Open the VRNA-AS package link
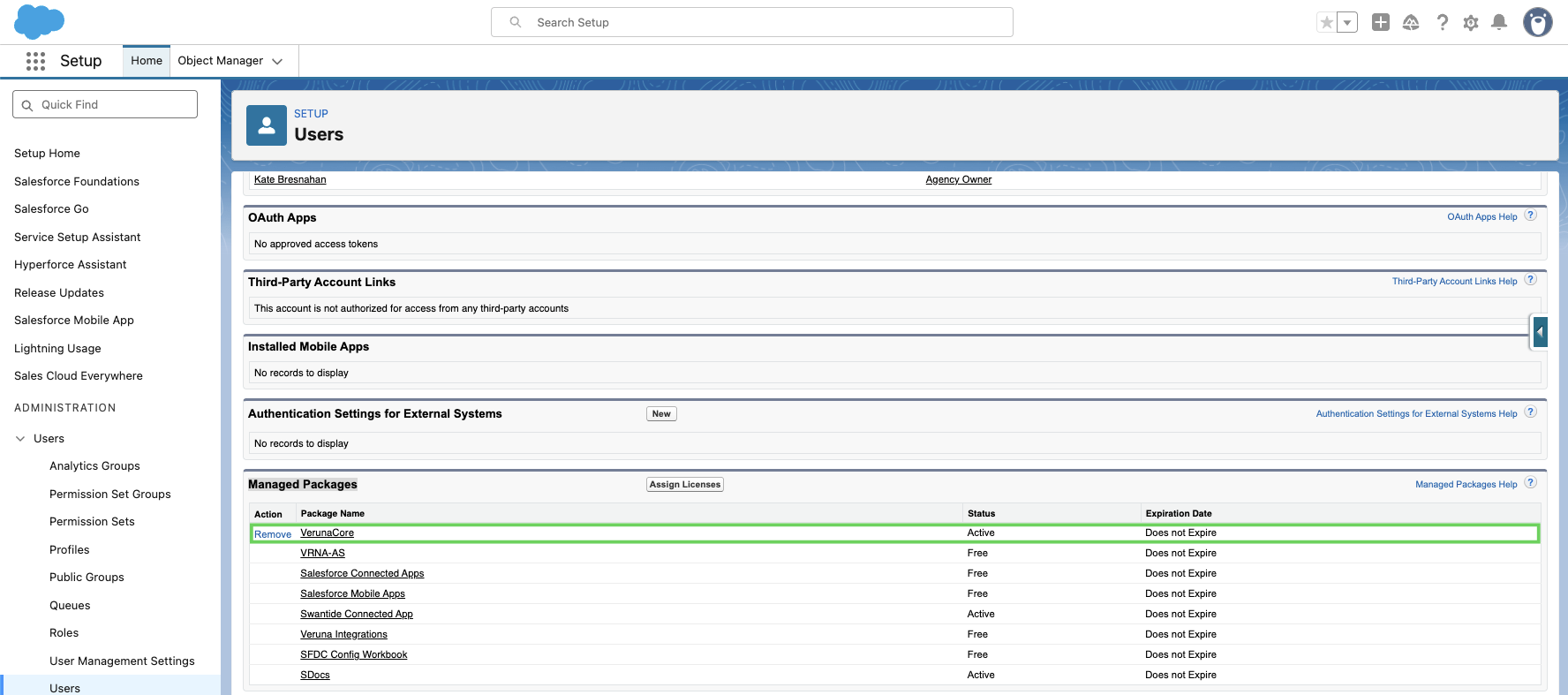 tap(322, 554)
